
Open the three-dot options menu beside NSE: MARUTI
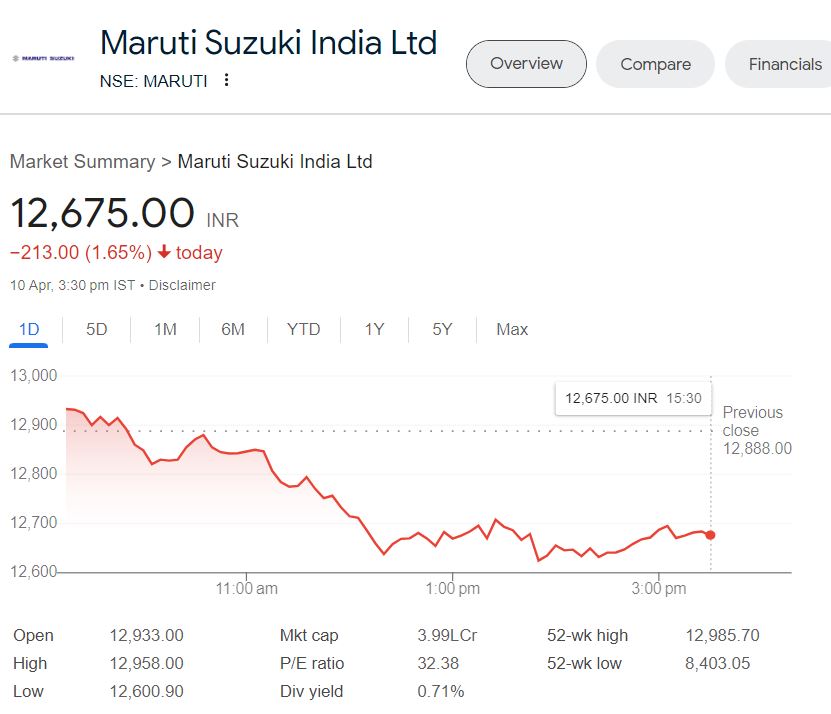pyautogui.click(x=227, y=80)
